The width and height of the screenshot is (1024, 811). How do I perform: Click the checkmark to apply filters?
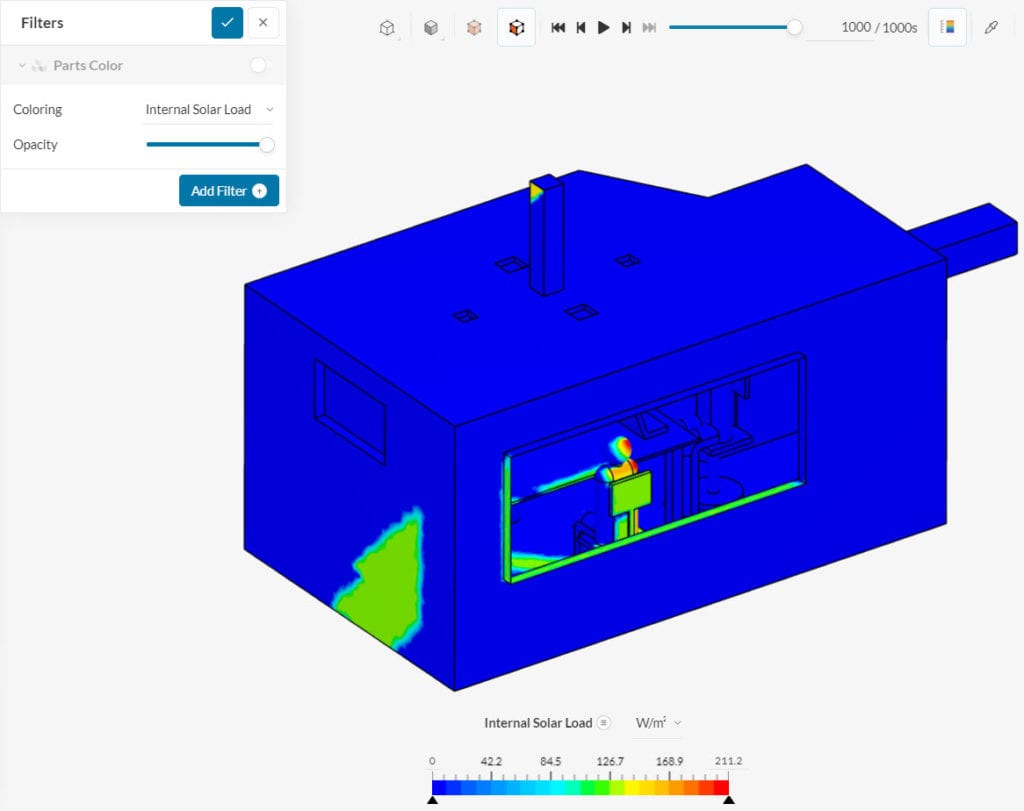[225, 22]
